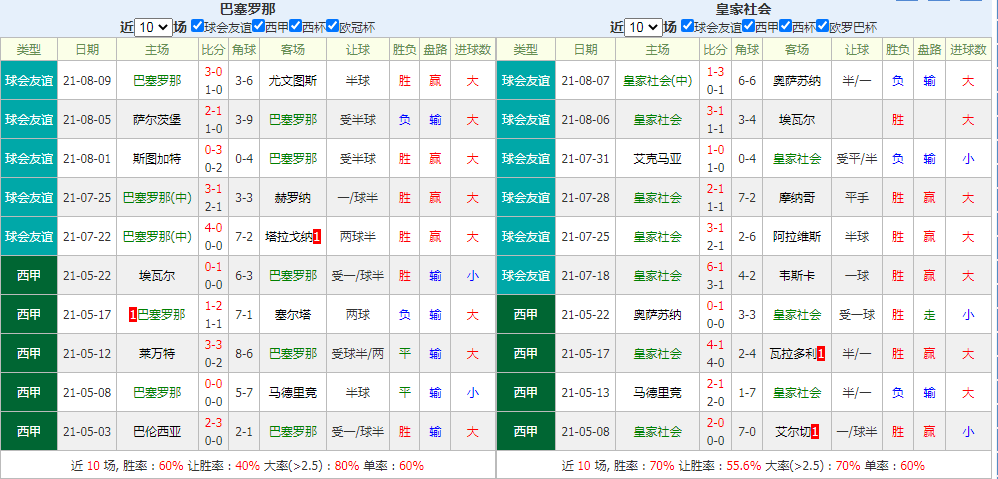Toggle 球会友谊 checkbox in the 巴塞罗那 panel

click(x=197, y=26)
